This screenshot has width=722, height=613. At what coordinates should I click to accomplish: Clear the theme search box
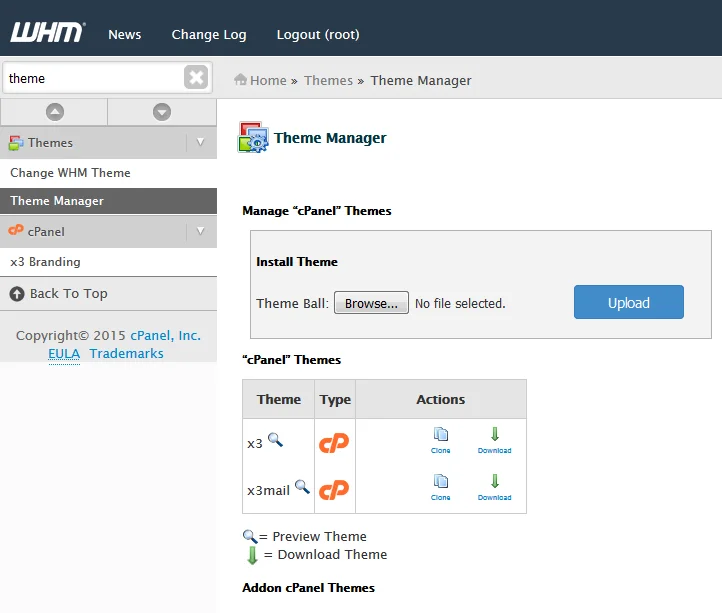pyautogui.click(x=196, y=77)
